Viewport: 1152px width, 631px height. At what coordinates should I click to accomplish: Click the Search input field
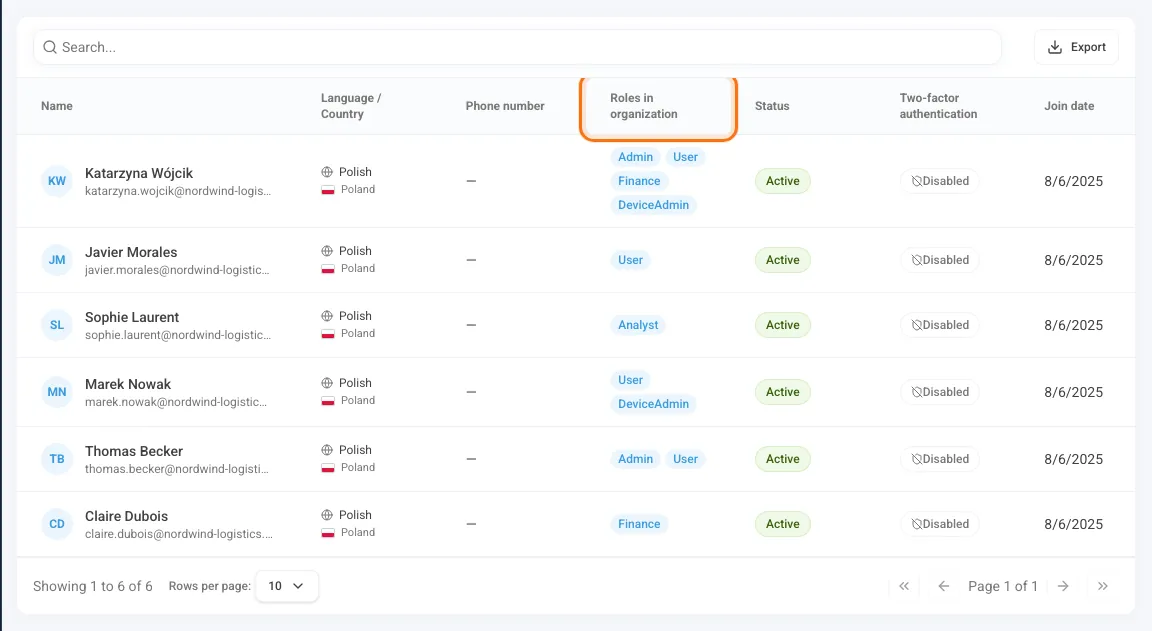[x=517, y=47]
